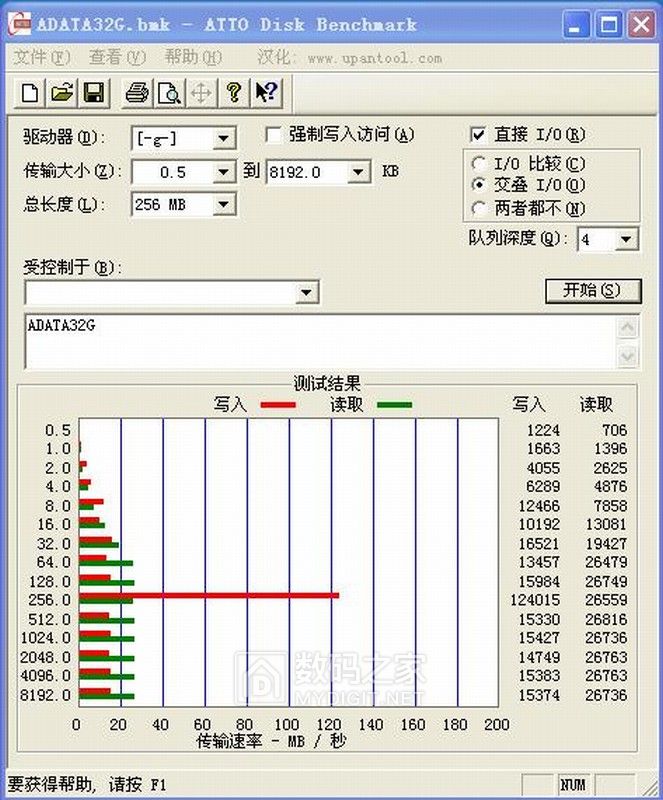
Task: Click the context help pointer icon
Action: click(x=266, y=93)
